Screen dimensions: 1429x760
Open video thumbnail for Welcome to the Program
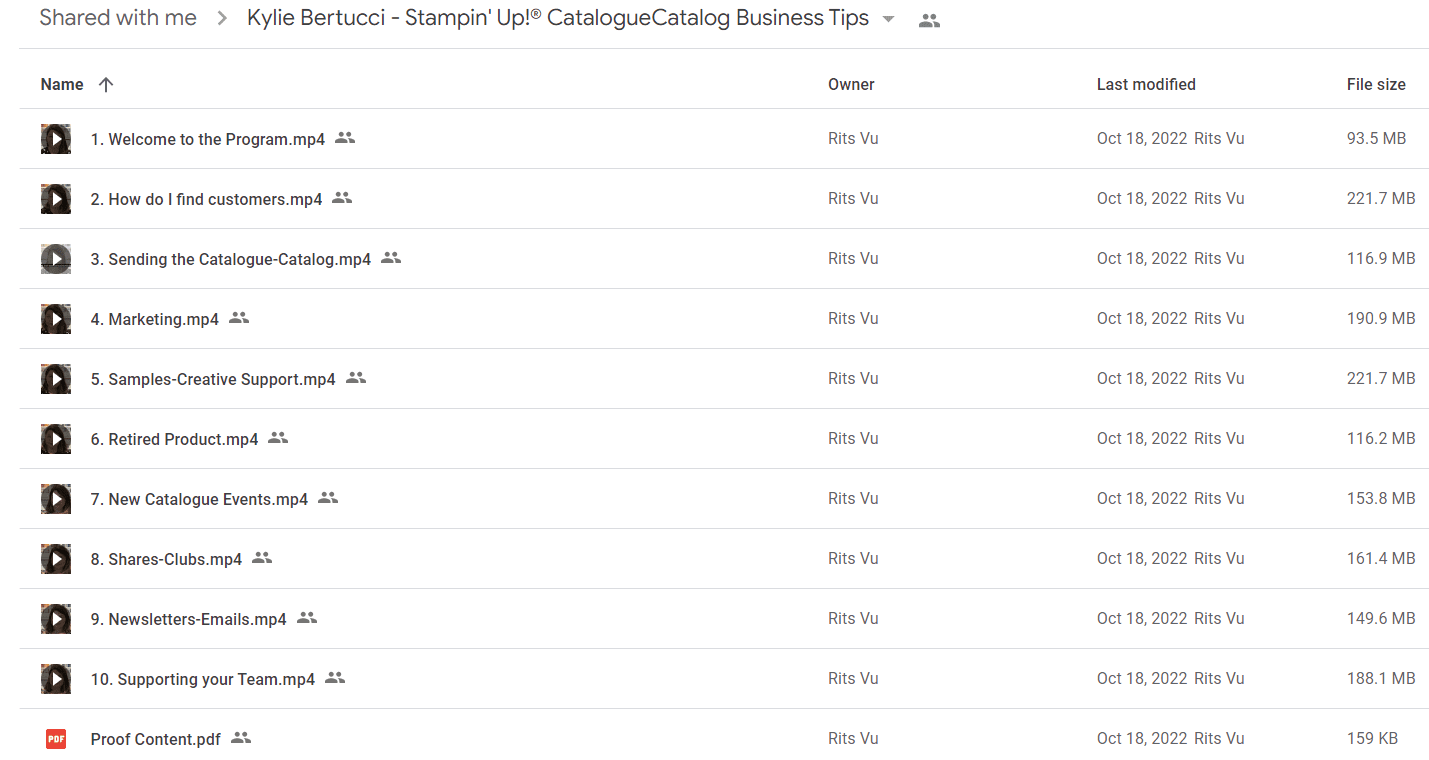56,139
